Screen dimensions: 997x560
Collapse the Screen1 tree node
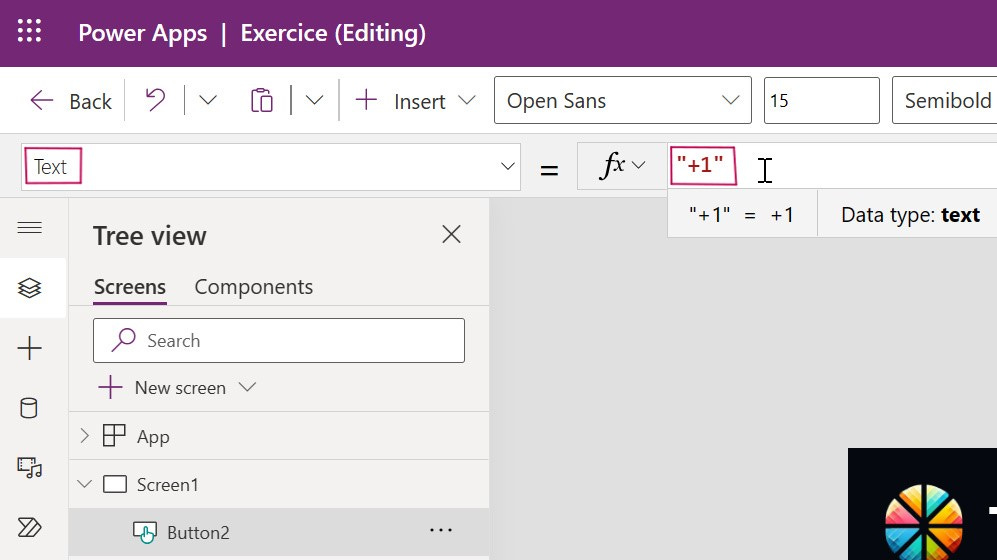[85, 484]
